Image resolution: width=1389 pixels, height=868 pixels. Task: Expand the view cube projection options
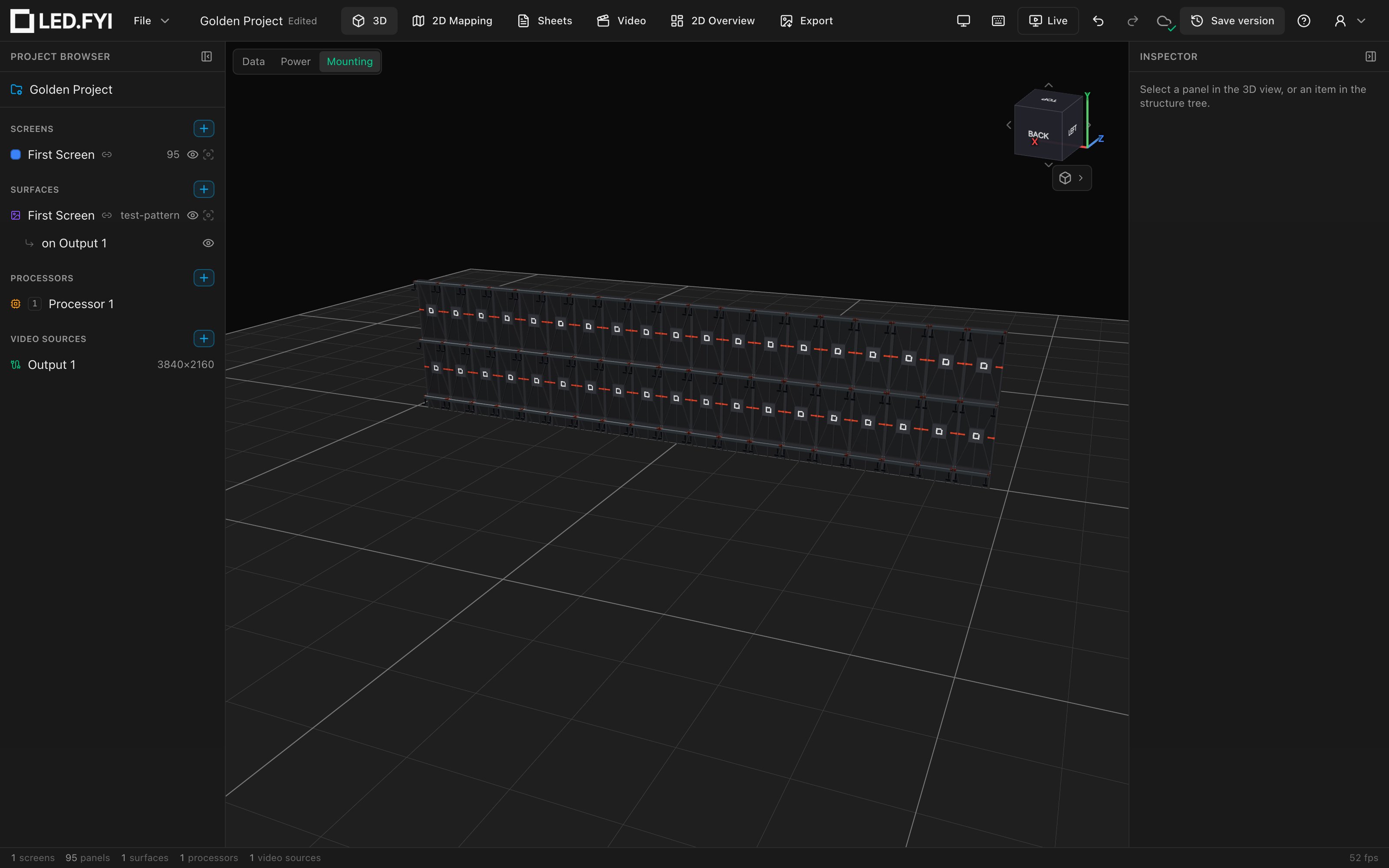[1072, 178]
